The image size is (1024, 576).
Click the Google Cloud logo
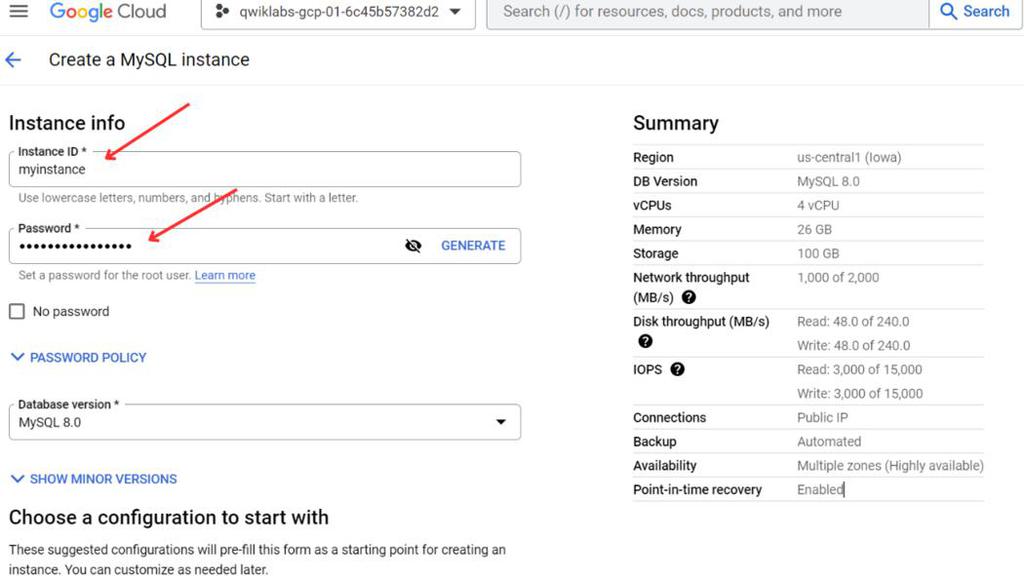pyautogui.click(x=107, y=12)
